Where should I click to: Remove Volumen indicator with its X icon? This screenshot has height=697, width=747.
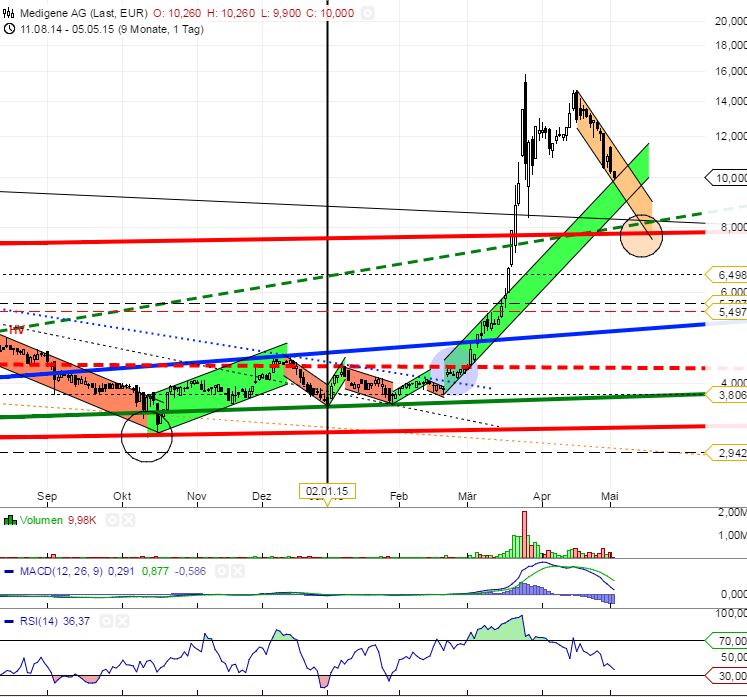pos(129,520)
